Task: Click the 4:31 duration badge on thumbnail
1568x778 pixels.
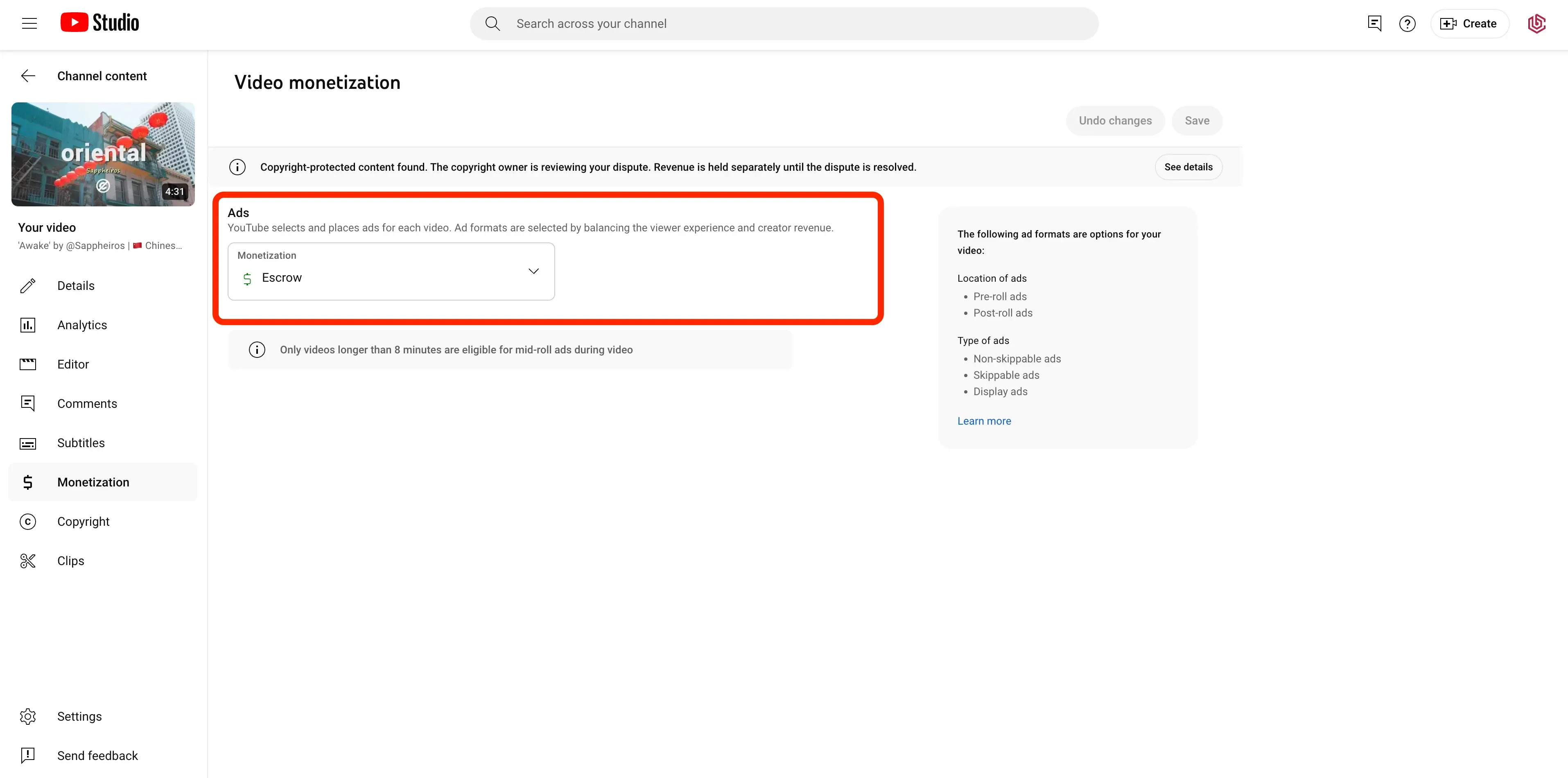Action: pyautogui.click(x=174, y=191)
